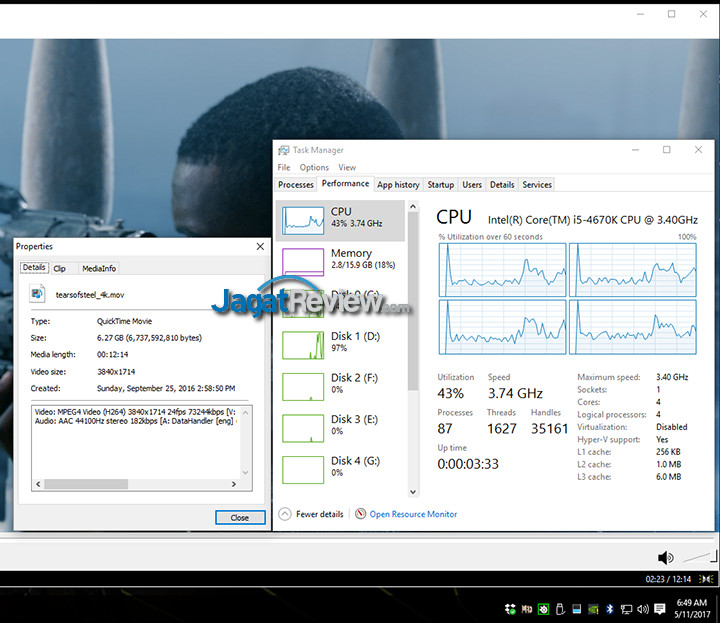
Task: Open the Details tab in Task Manager
Action: tap(502, 185)
